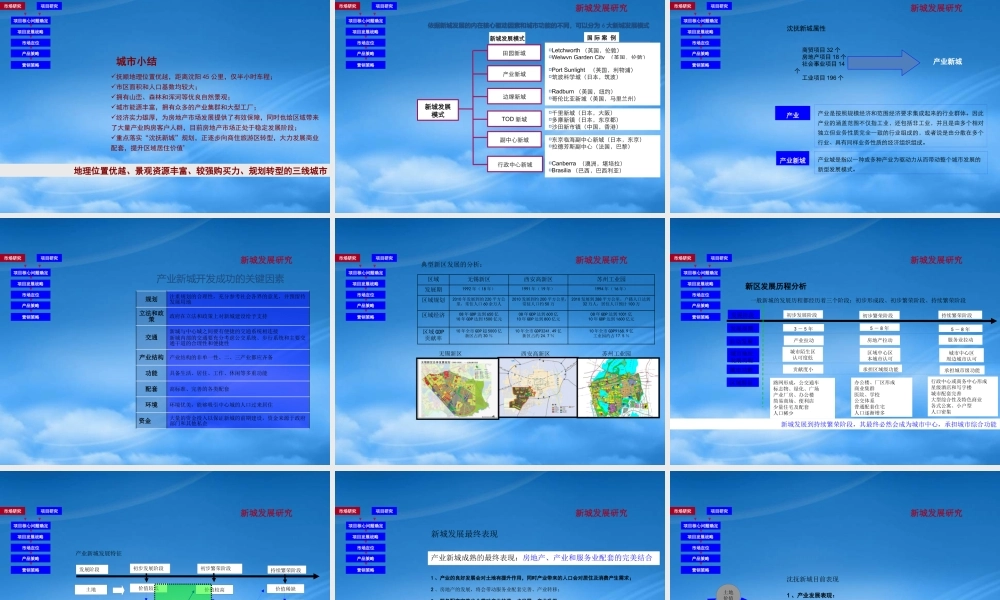Click the 产业新城 box in the mode diagram

514,74
